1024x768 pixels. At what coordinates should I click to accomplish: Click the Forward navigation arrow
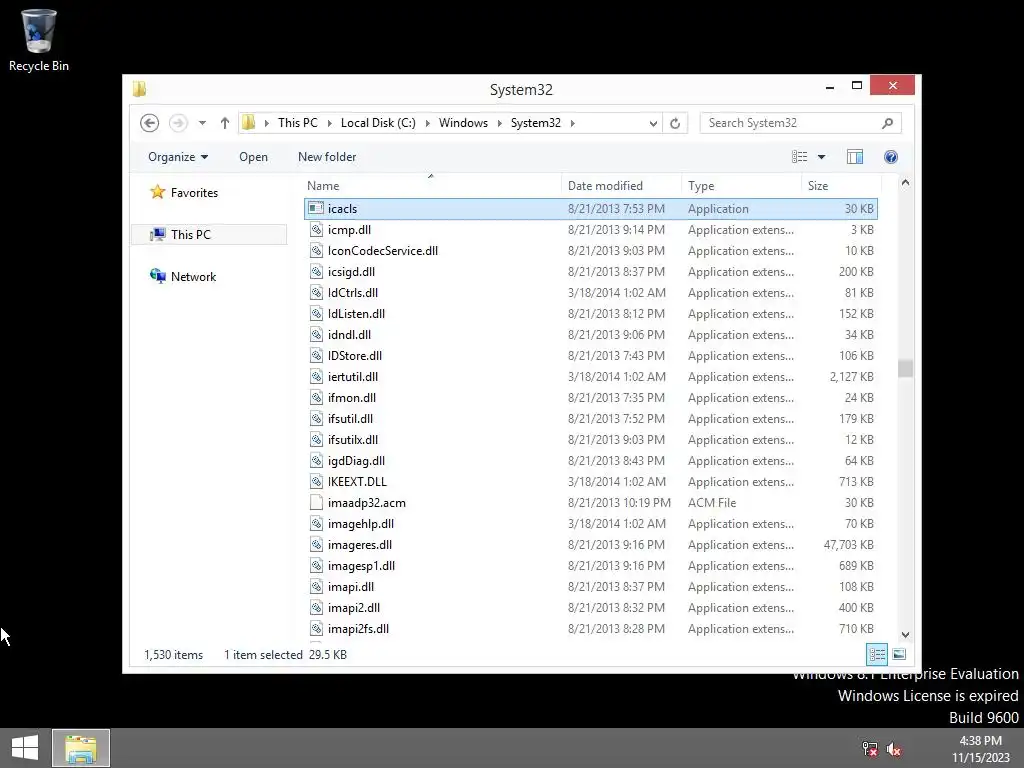coord(178,123)
